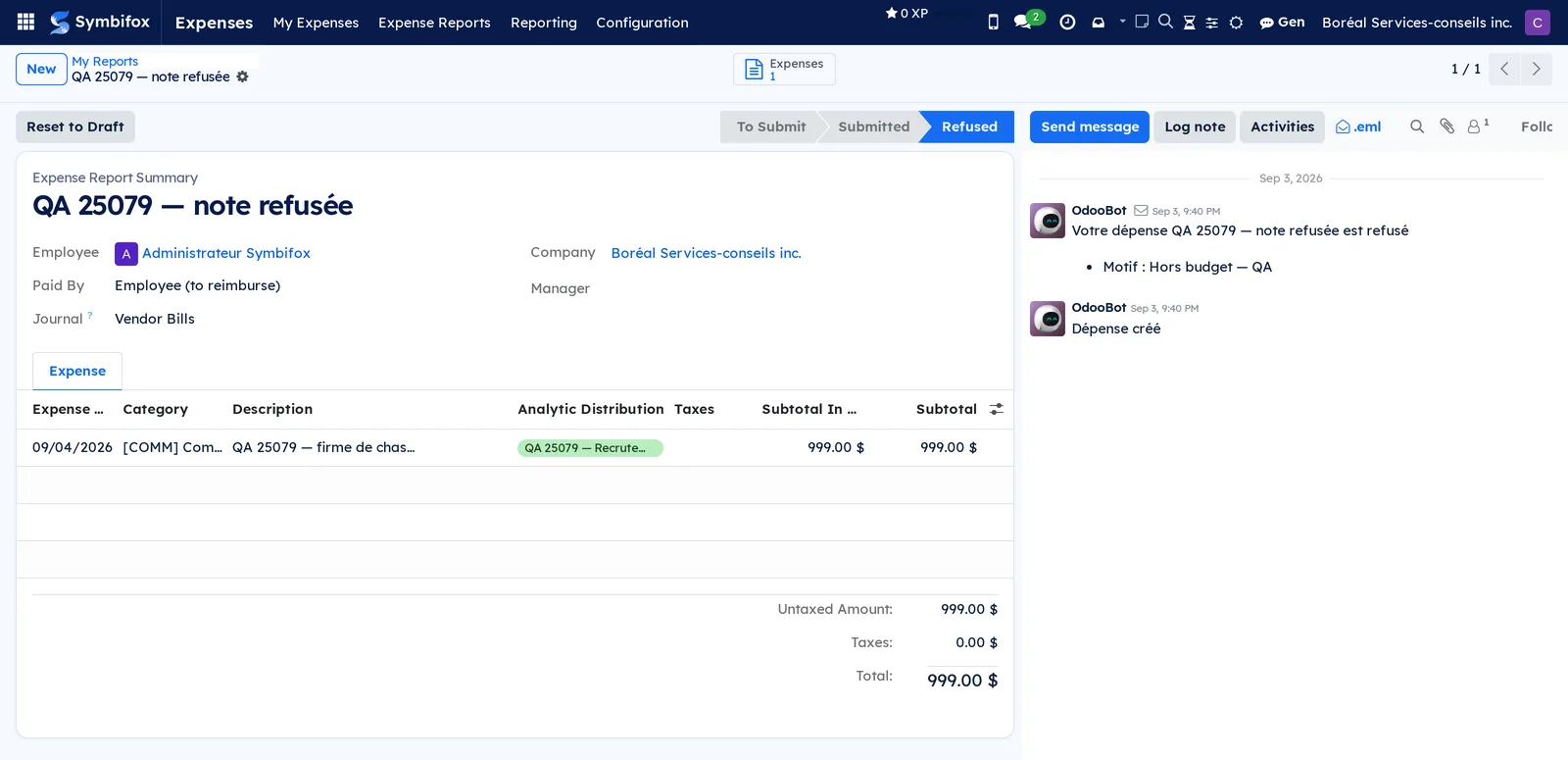
Task: Open the sliders settings icon in navbar
Action: pyautogui.click(x=1211, y=23)
